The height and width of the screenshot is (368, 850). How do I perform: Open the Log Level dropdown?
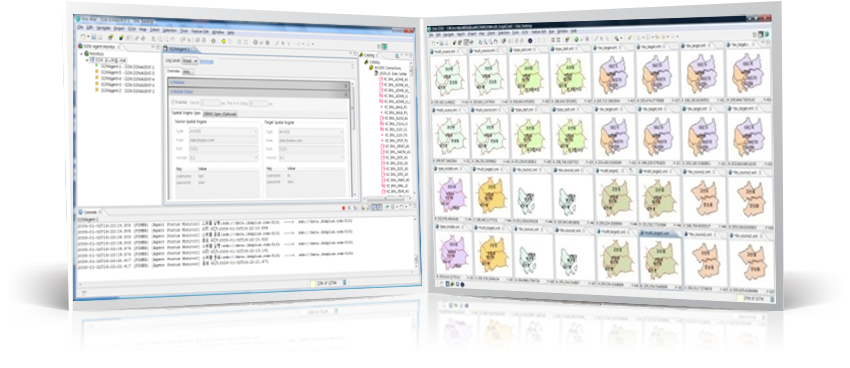click(190, 61)
